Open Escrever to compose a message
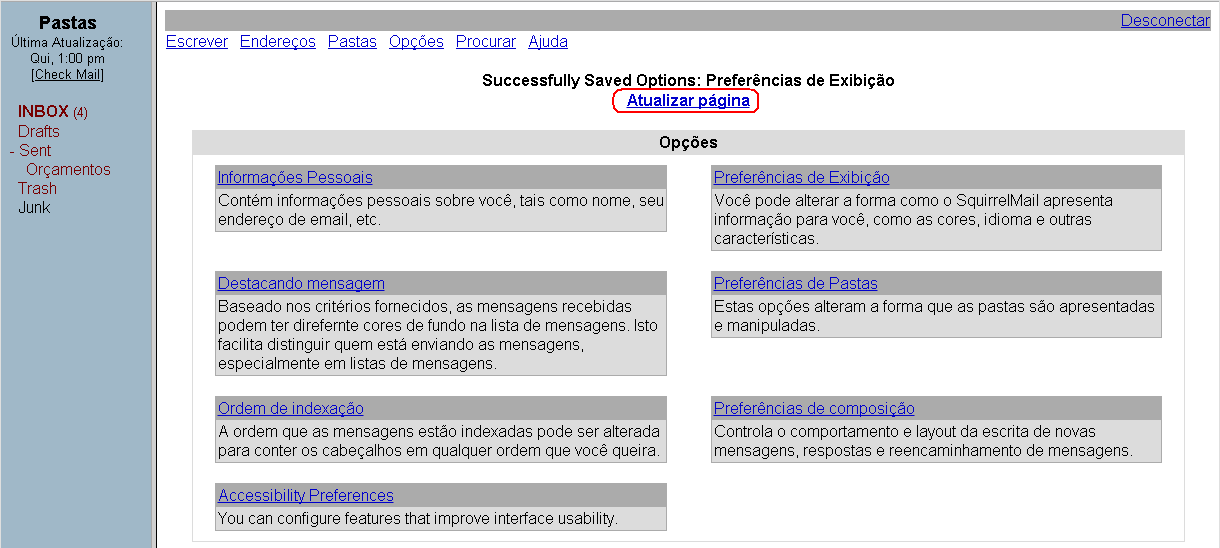The height and width of the screenshot is (548, 1220). tap(197, 42)
